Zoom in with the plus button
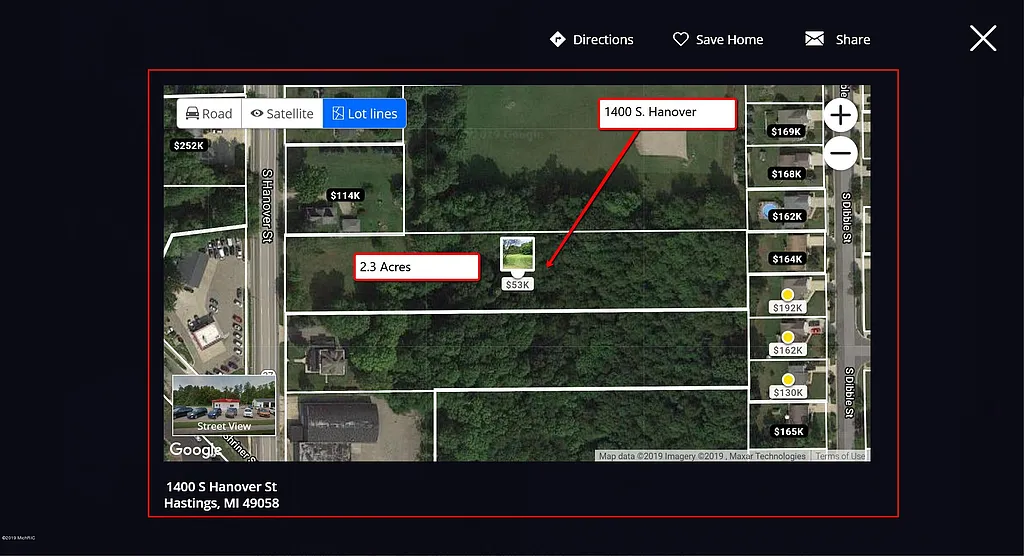Screen dimensions: 1024x556 (x=841, y=115)
